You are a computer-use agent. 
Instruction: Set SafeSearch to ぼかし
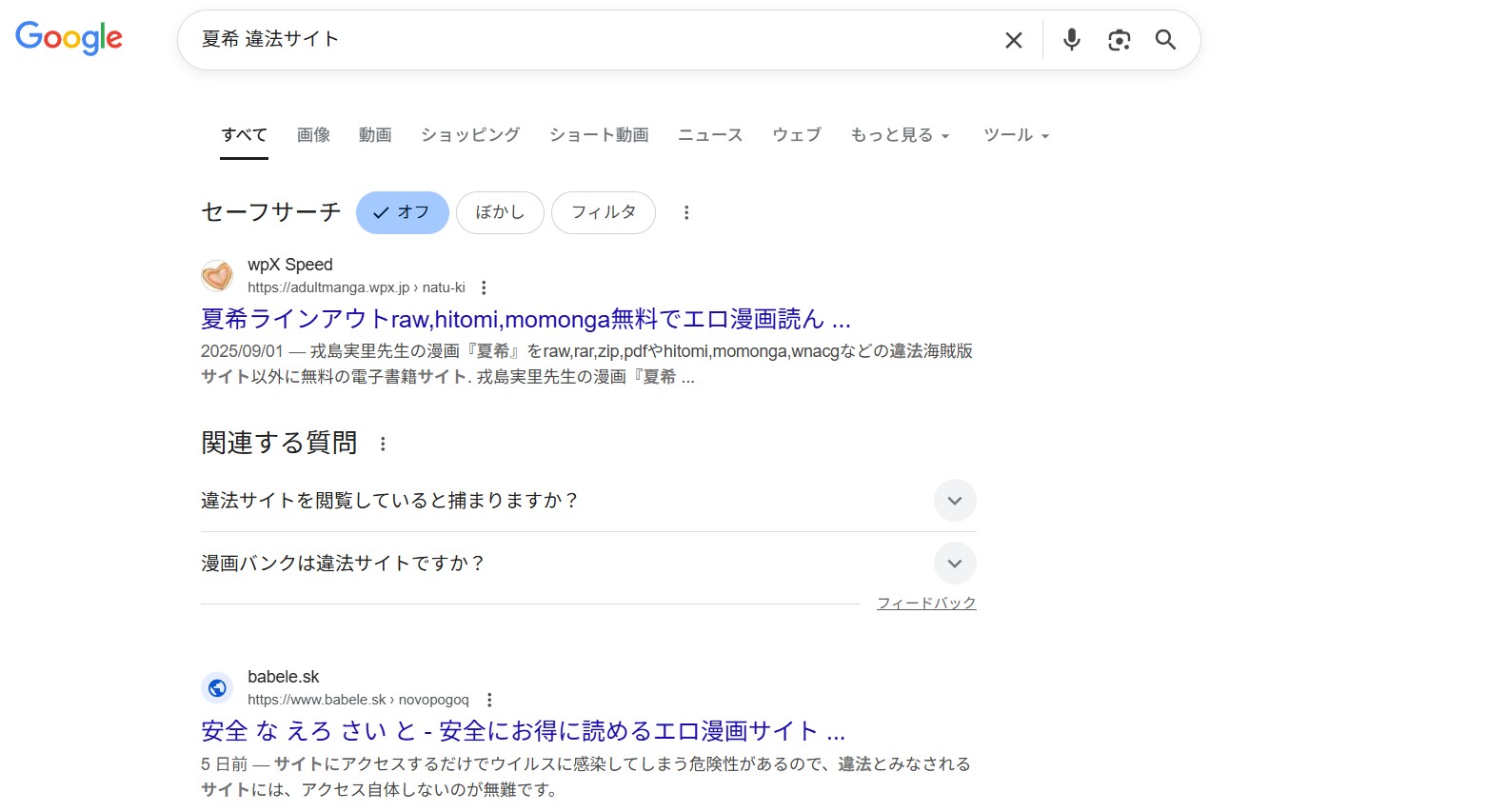500,212
